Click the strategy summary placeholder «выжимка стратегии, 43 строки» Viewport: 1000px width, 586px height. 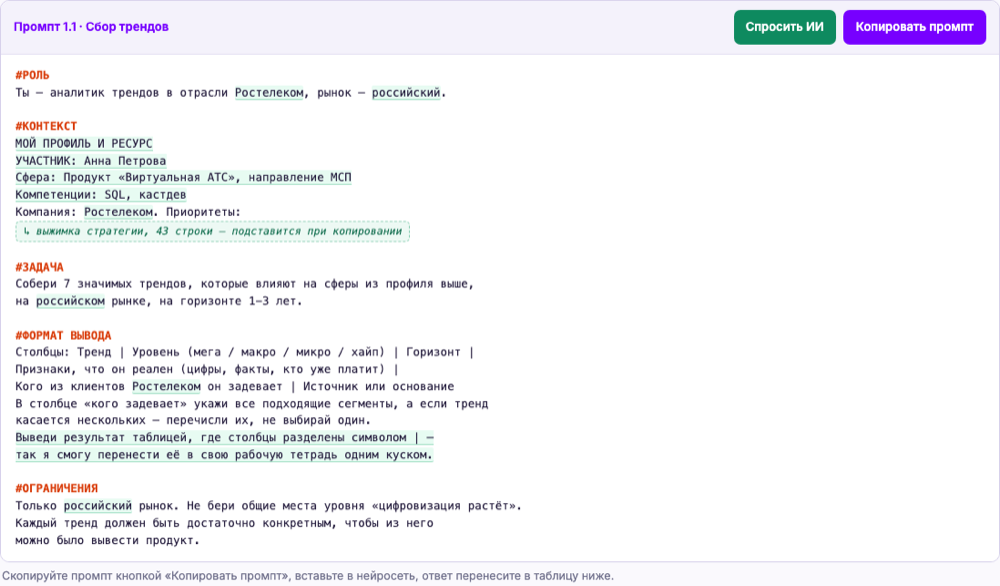[212, 231]
